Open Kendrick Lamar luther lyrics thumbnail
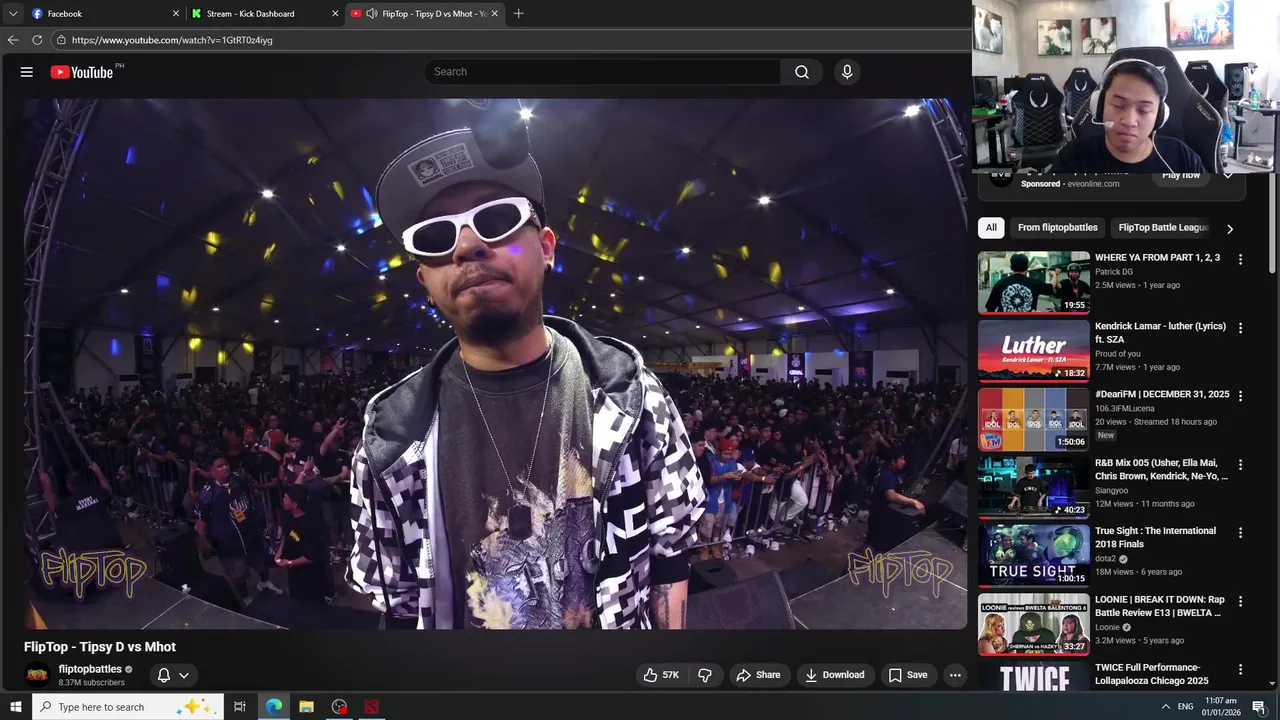1280x720 pixels. (x=1034, y=351)
